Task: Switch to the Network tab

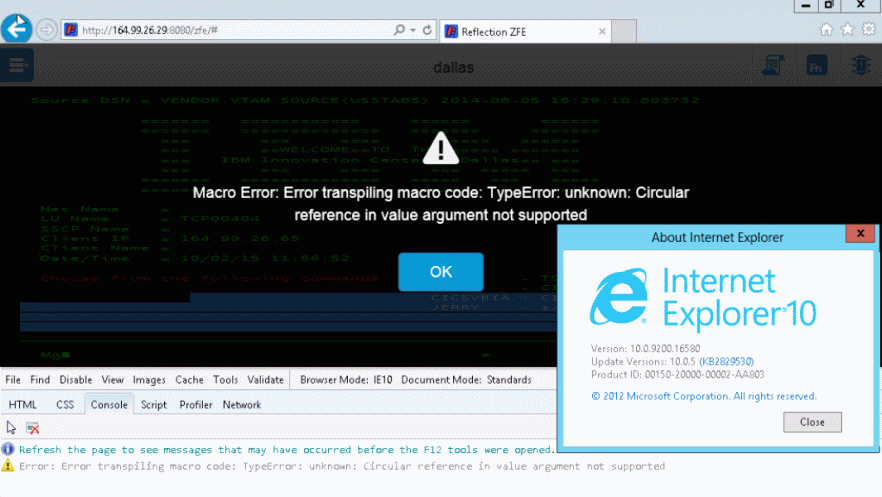Action: point(242,405)
